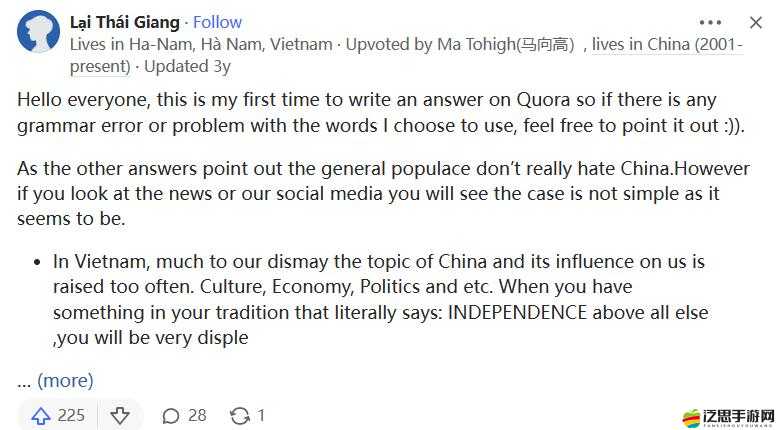Image resolution: width=778 pixels, height=430 pixels.
Task: Follow Lại Thái Giang
Action: tap(217, 22)
